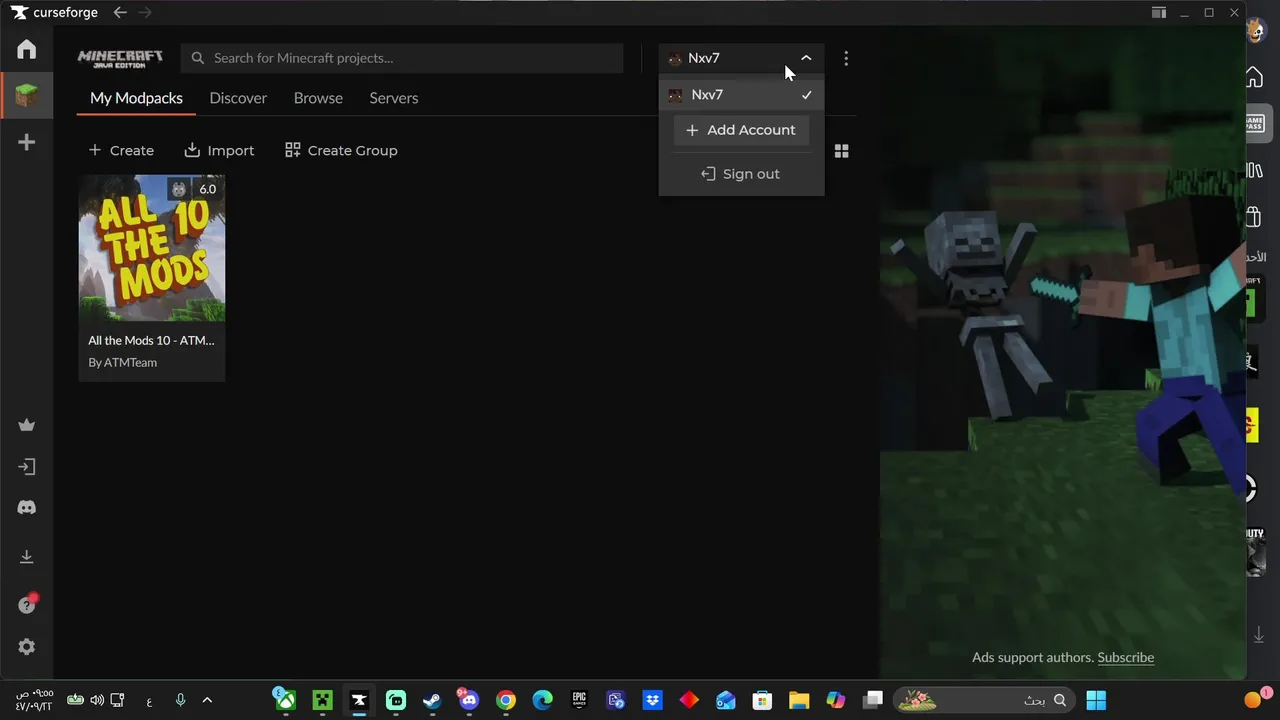
Task: Launch Microsoft Edge from taskbar
Action: point(542,700)
